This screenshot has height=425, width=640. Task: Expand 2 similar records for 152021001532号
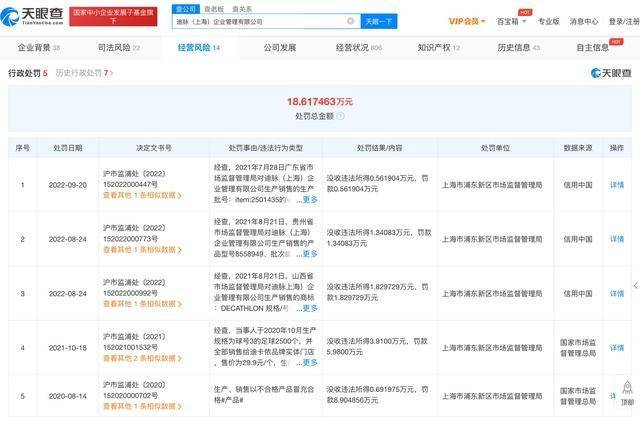pyautogui.click(x=142, y=358)
